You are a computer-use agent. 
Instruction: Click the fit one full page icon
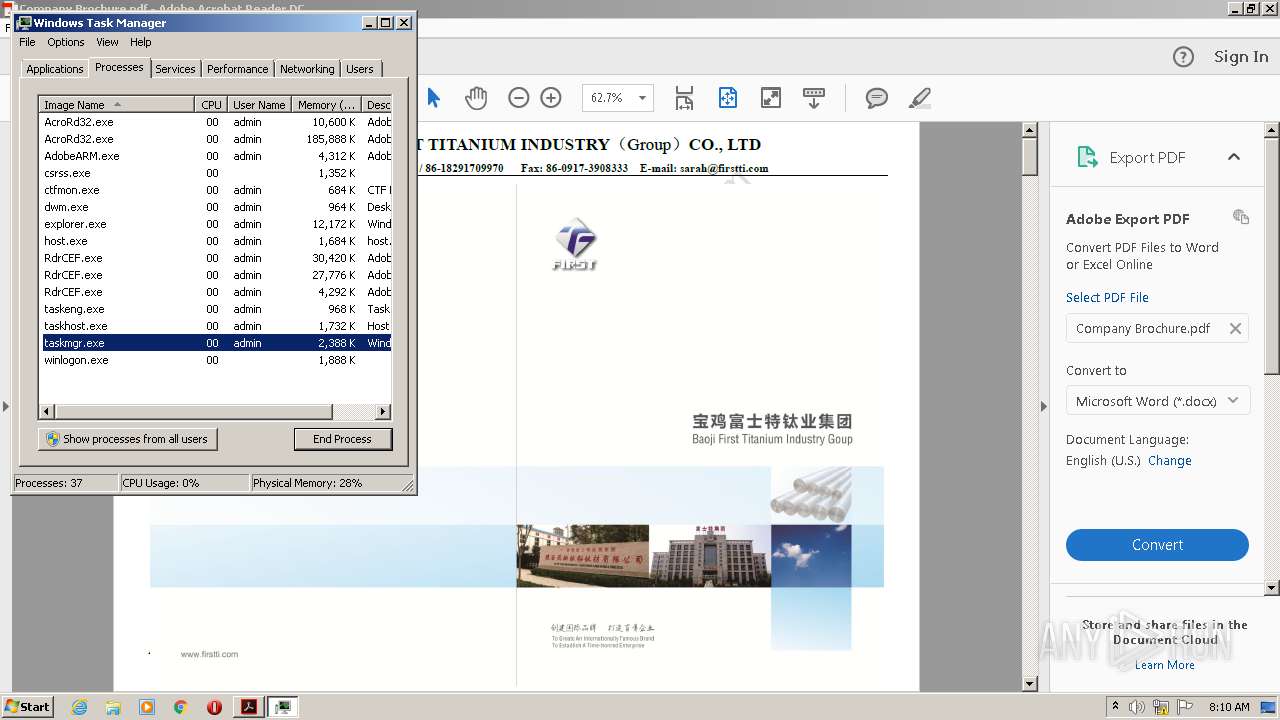[728, 98]
